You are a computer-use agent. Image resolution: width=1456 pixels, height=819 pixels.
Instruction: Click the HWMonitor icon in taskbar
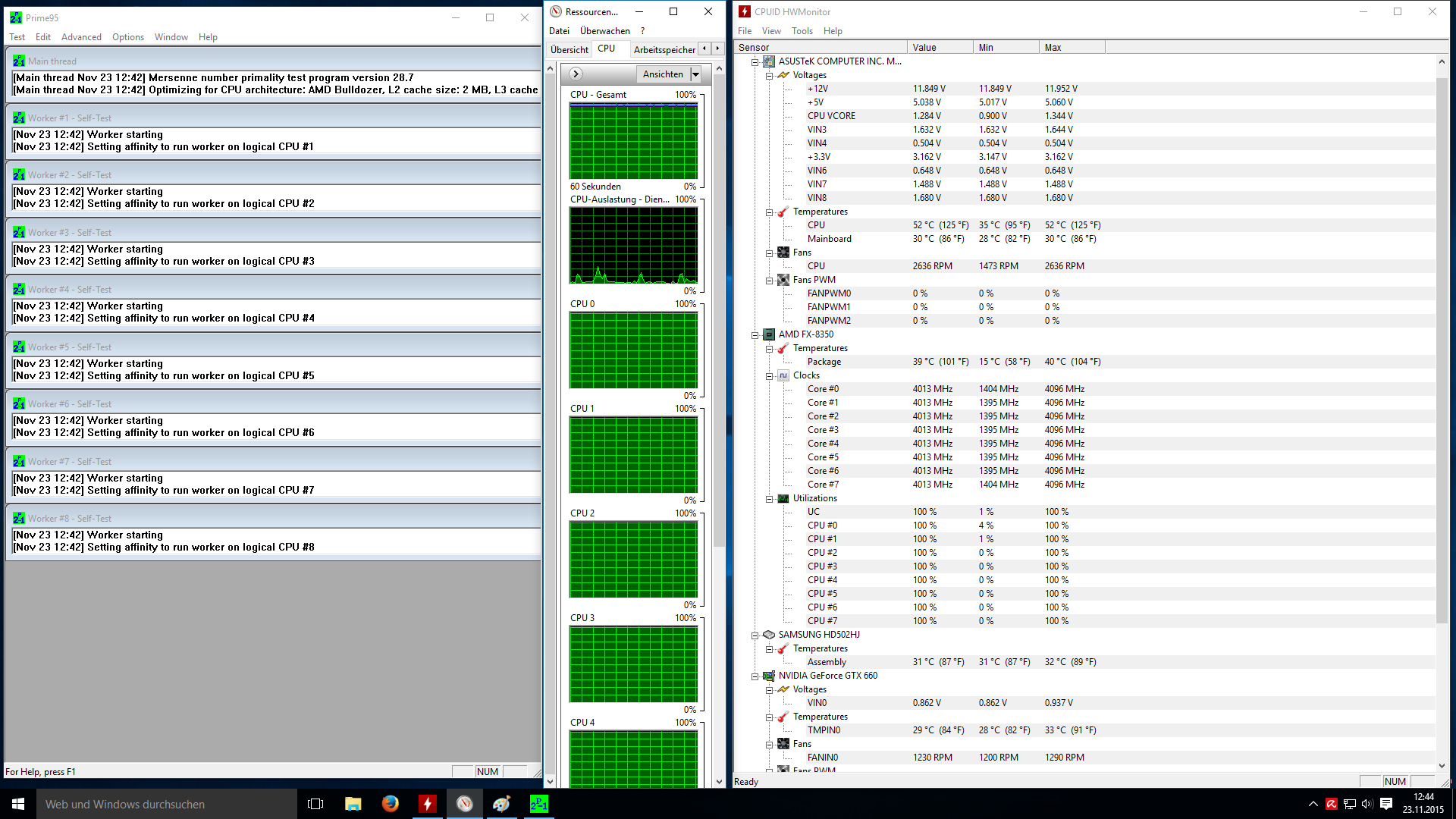point(428,804)
